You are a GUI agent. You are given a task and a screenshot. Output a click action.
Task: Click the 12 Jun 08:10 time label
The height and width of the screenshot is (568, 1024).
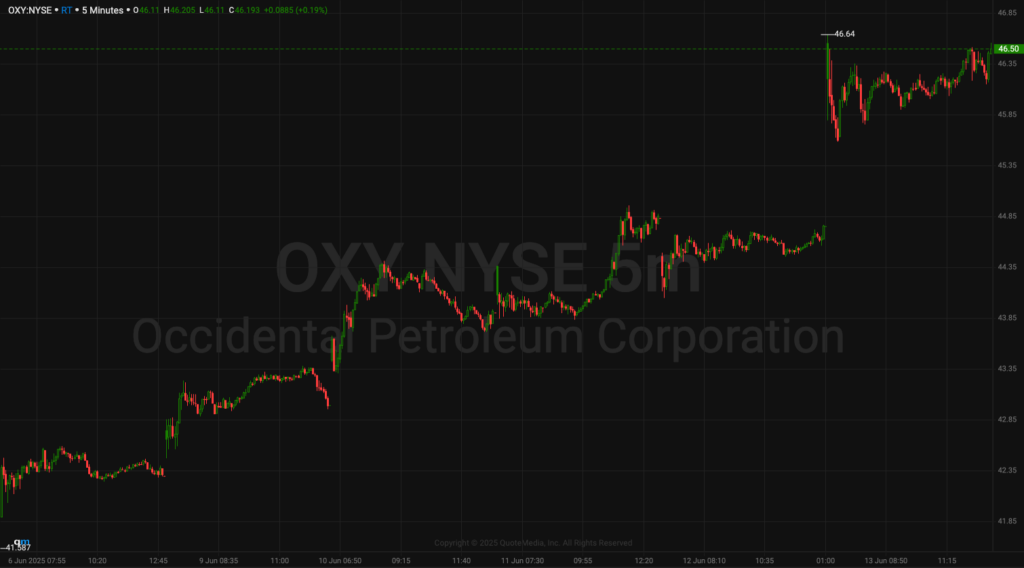pos(704,561)
